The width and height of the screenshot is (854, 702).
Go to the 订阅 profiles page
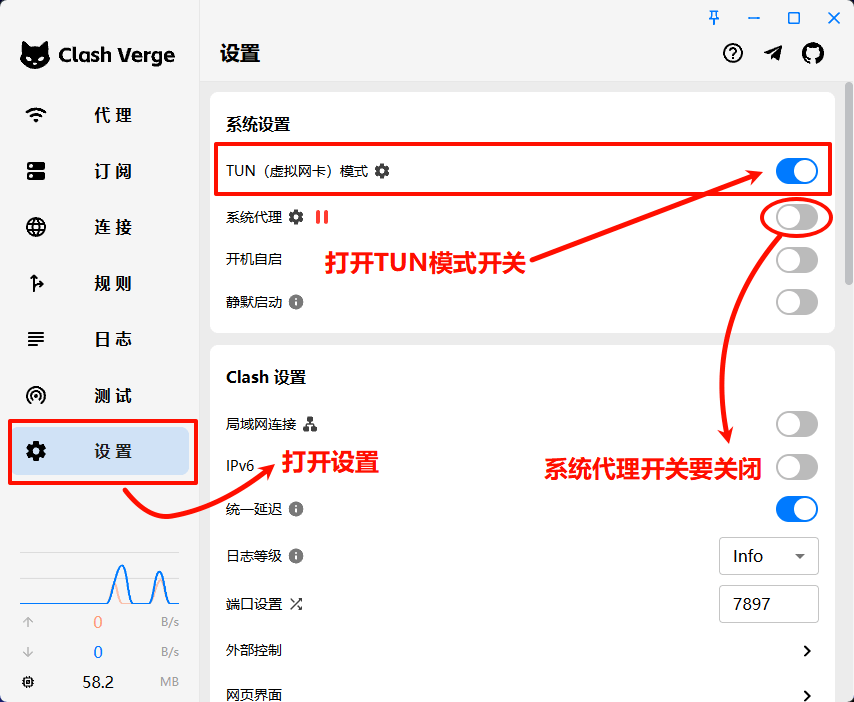point(100,171)
